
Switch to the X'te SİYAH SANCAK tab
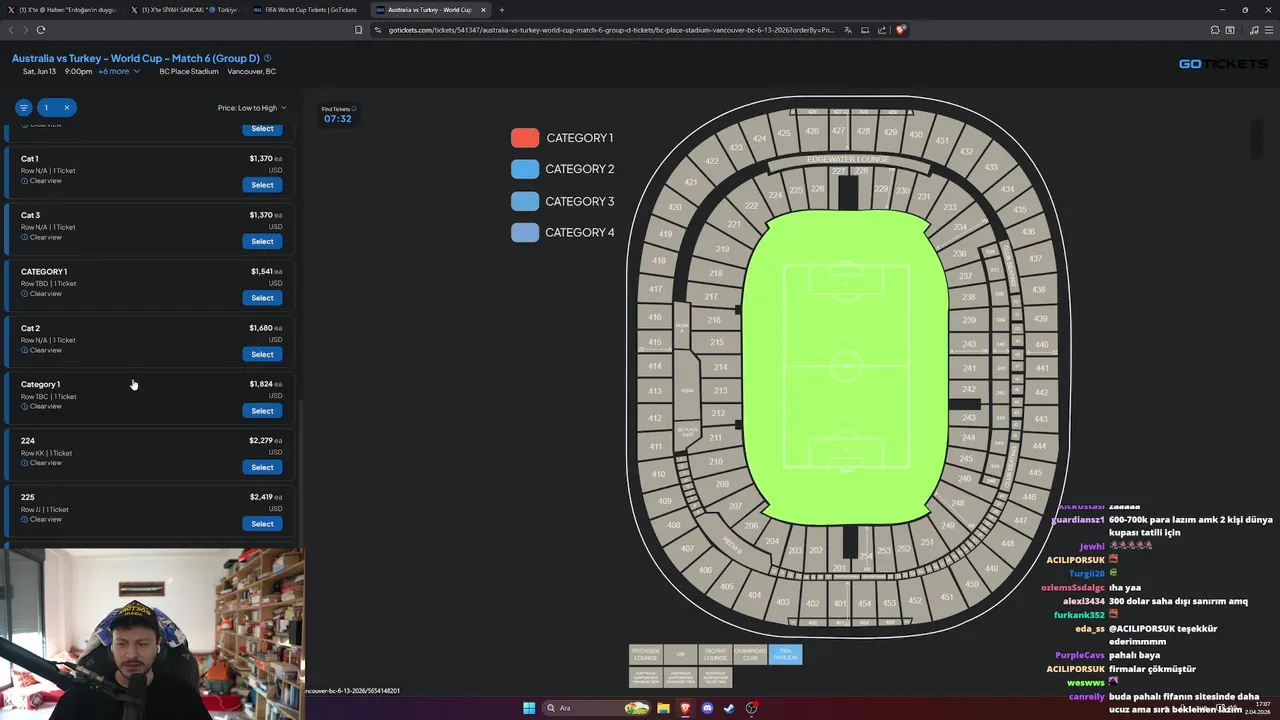[185, 10]
